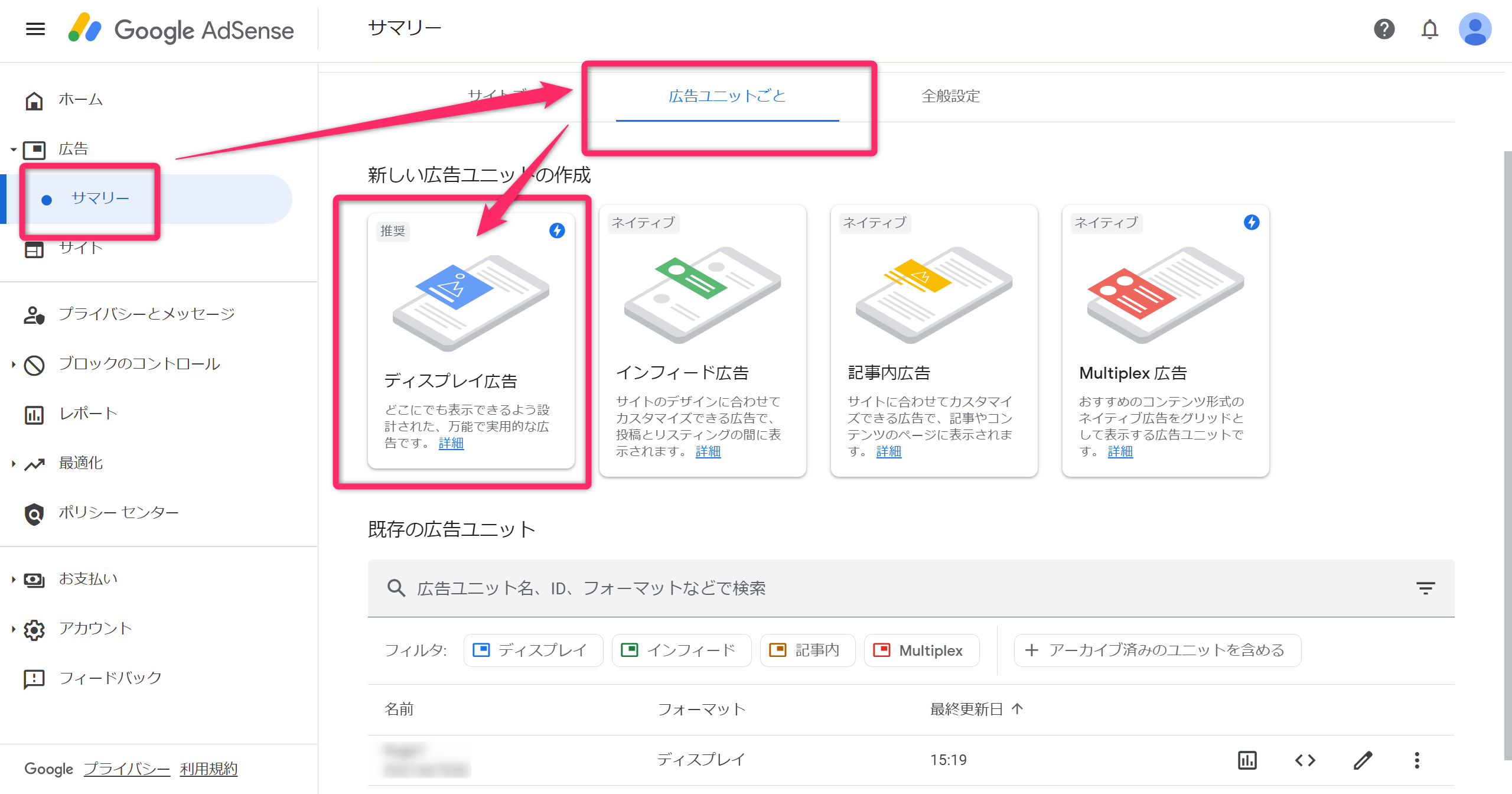Toggle ディスプレイ filter chip
Viewport: 1512px width, 794px height.
533,650
